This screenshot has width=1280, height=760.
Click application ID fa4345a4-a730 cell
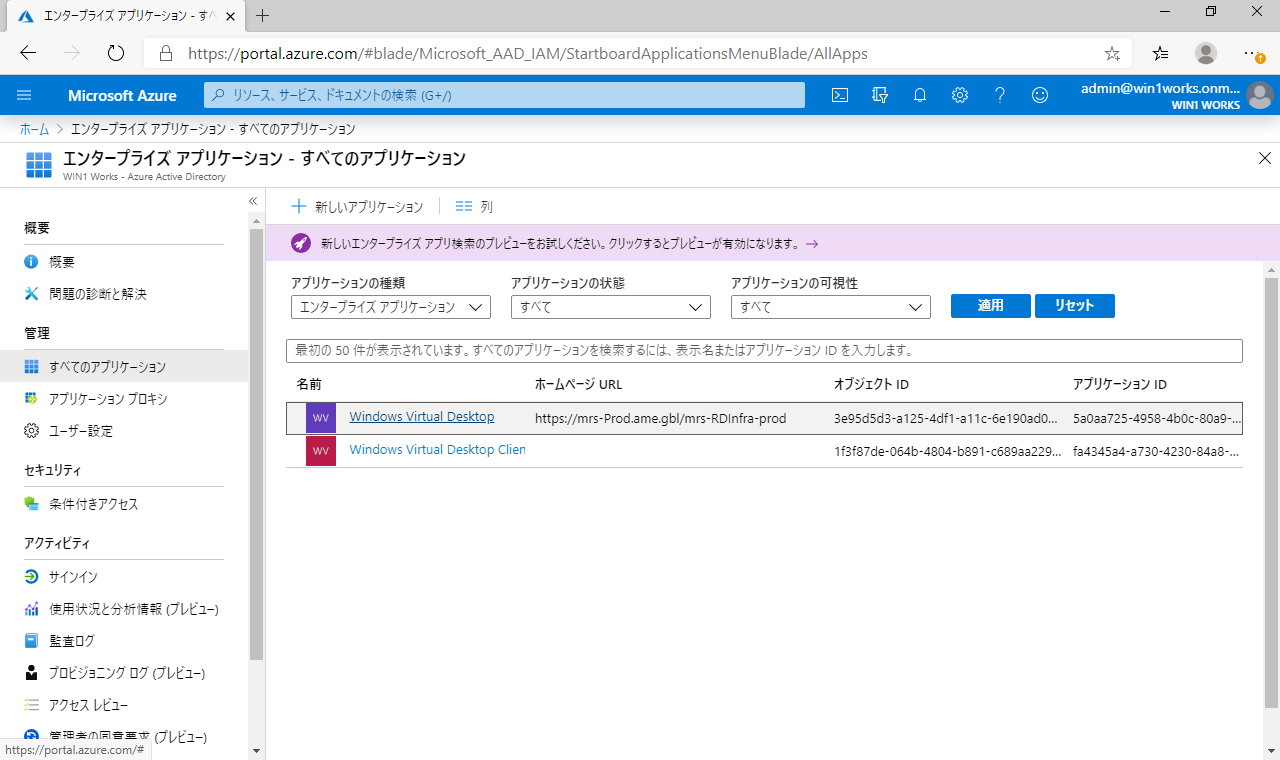coord(1157,451)
